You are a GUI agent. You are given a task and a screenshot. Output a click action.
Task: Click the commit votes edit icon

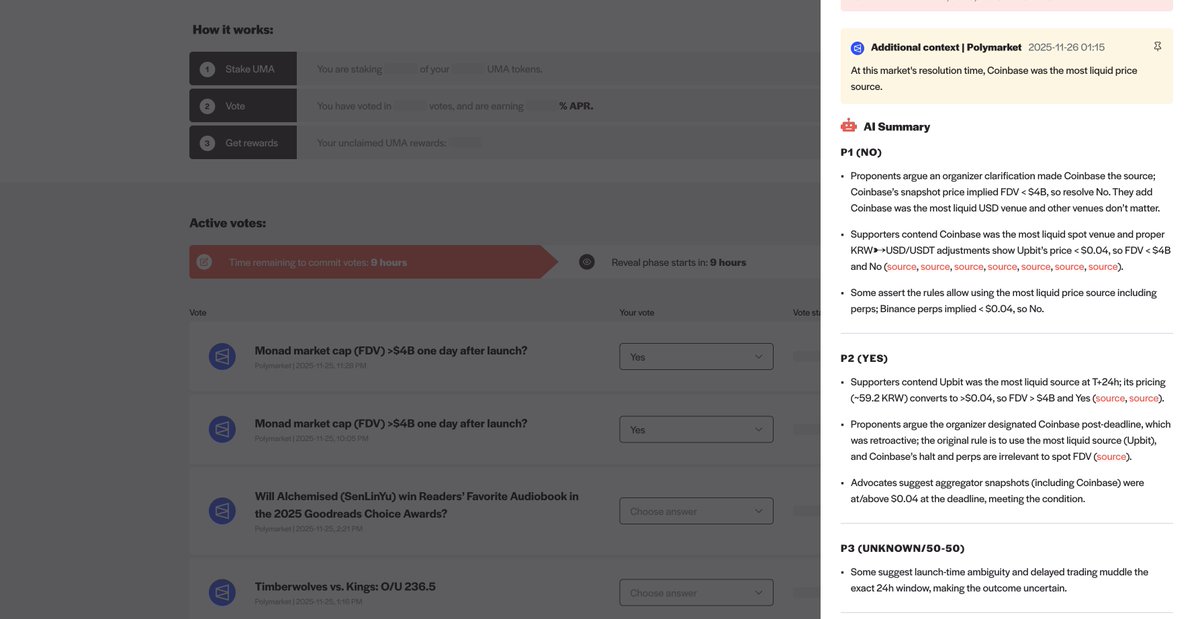205,262
